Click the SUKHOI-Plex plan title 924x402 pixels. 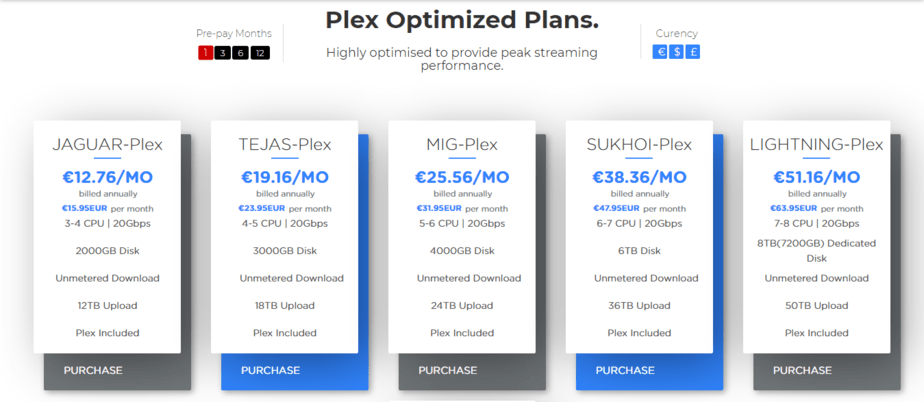[x=639, y=145]
